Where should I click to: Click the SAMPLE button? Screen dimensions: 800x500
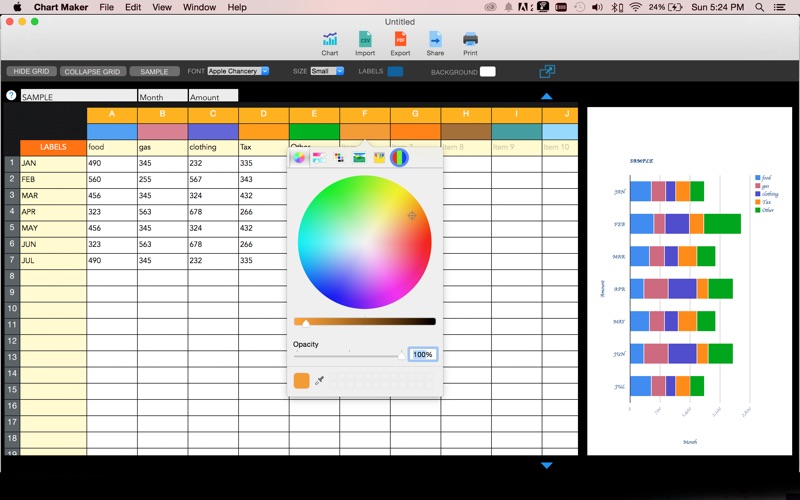(x=154, y=71)
